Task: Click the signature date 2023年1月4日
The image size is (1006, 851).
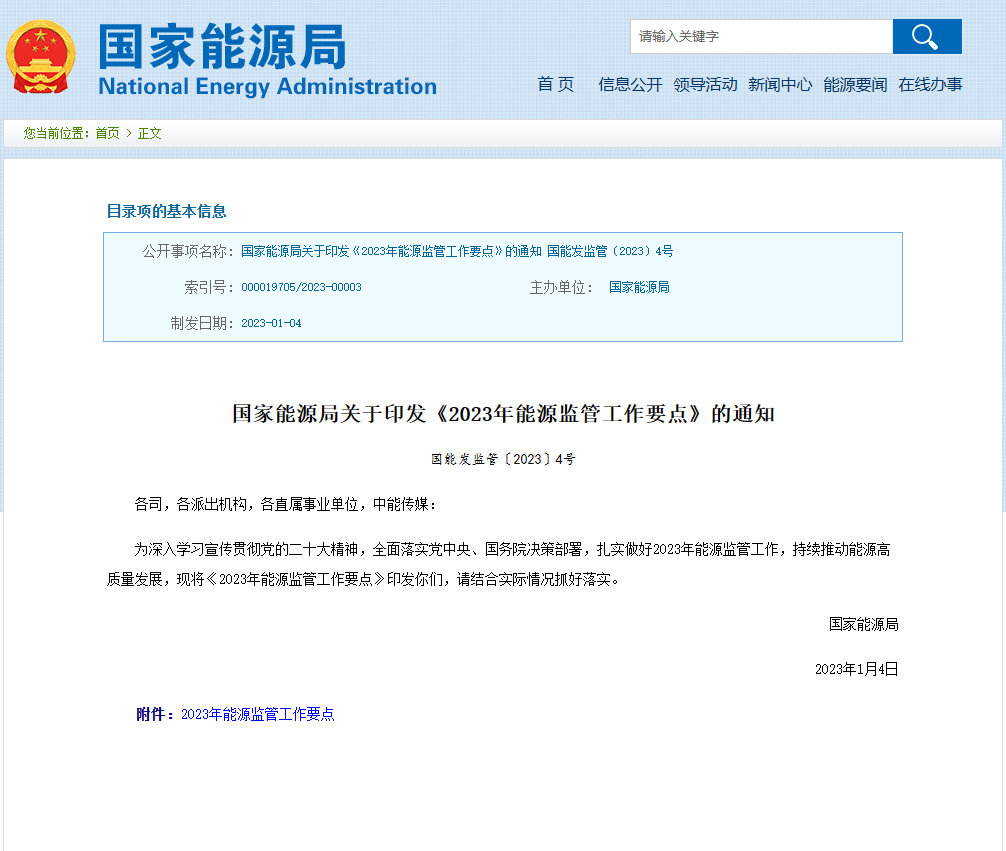Action: click(x=857, y=669)
